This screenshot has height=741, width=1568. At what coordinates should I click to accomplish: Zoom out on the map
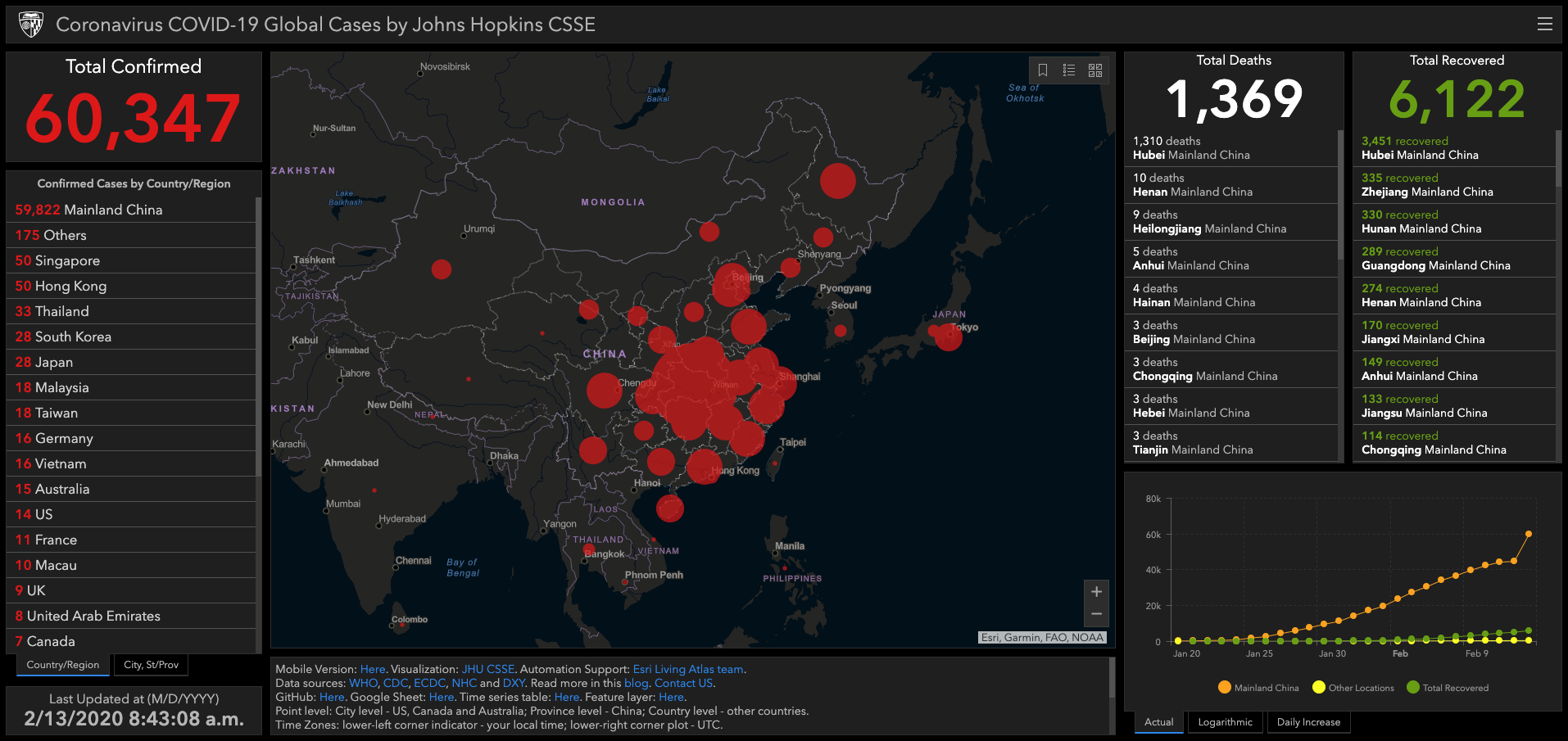tap(1096, 614)
